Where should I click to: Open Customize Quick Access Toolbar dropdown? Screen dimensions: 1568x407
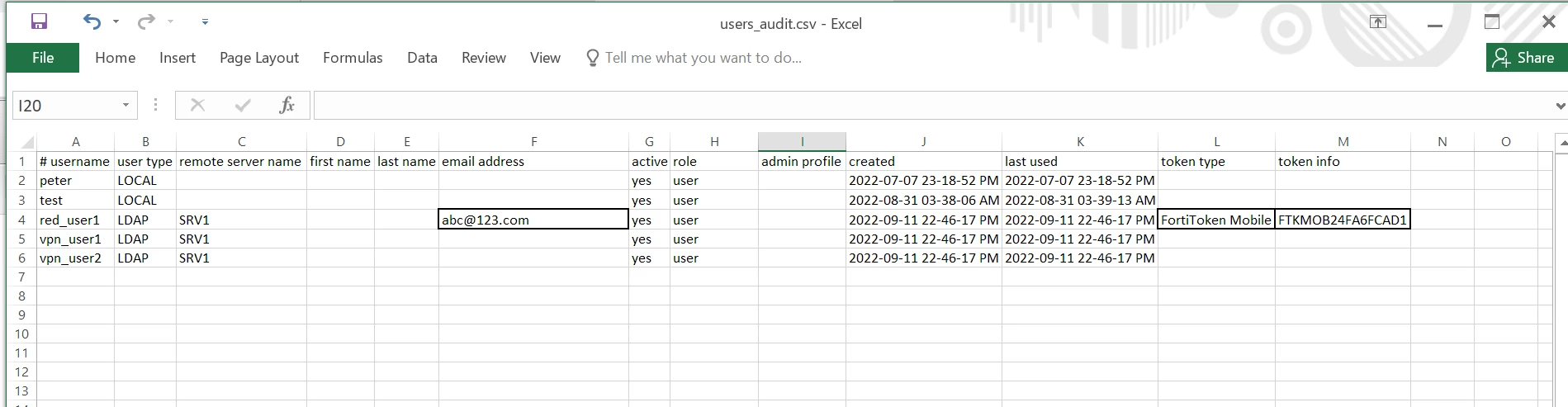[x=205, y=21]
